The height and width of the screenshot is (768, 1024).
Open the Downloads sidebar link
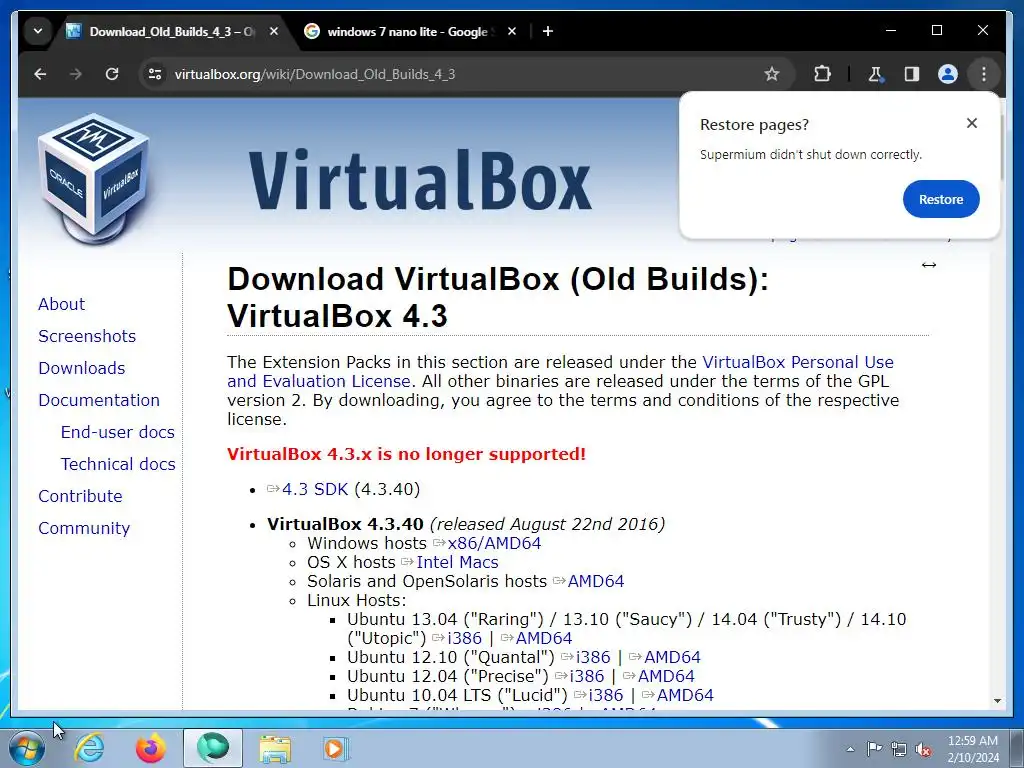(82, 368)
